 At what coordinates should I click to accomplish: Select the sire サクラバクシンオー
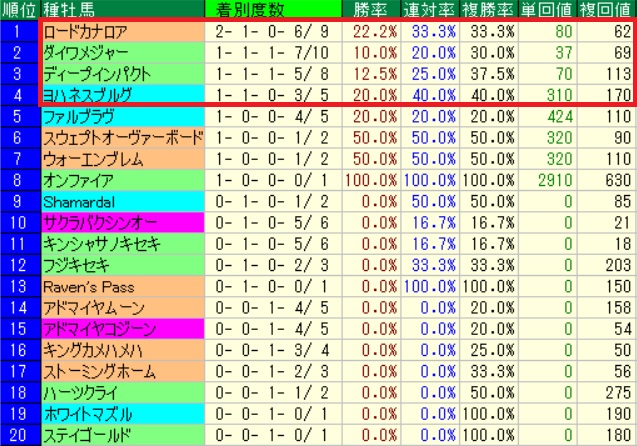coord(123,223)
